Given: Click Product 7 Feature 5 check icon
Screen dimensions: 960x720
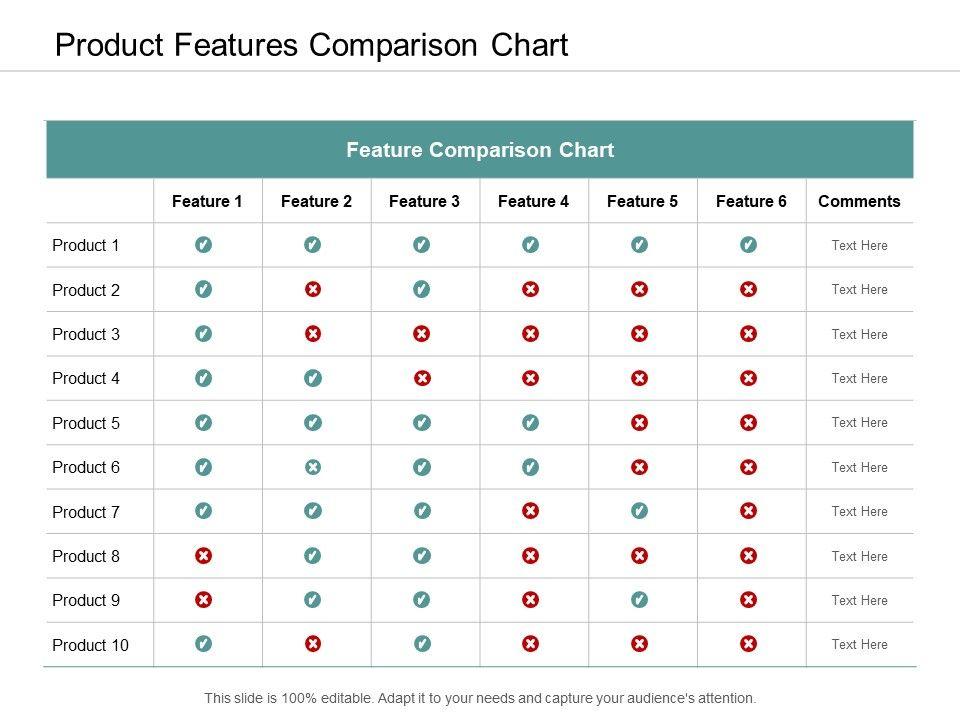Looking at the screenshot, I should pos(640,512).
